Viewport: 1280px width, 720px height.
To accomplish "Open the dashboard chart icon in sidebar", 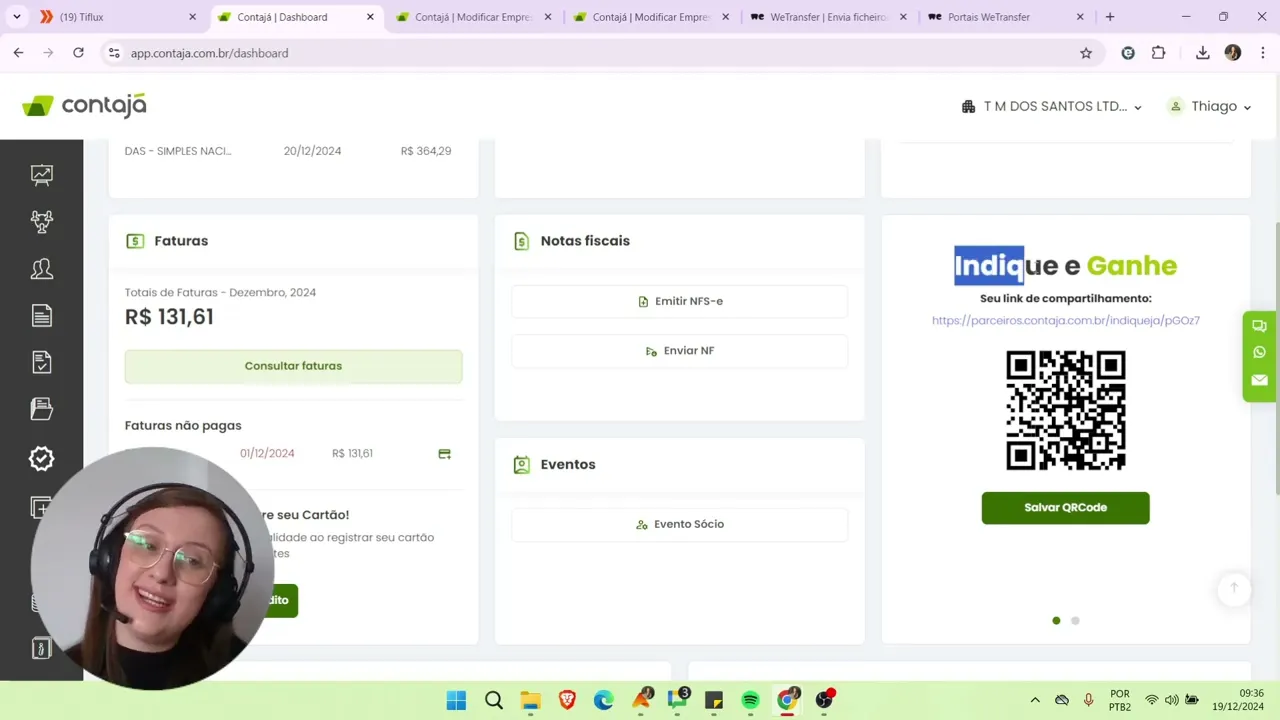I will pos(41,175).
